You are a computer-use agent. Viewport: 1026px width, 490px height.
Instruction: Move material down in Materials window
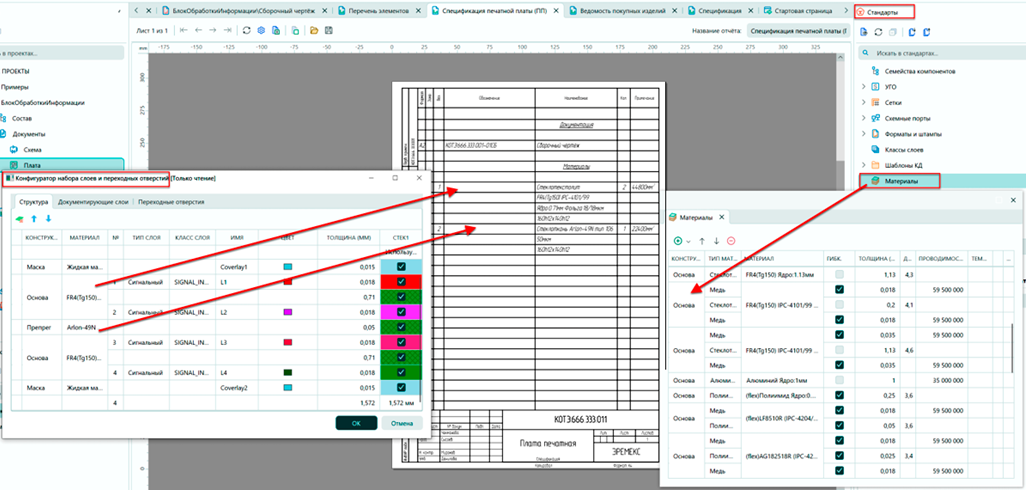(x=716, y=241)
